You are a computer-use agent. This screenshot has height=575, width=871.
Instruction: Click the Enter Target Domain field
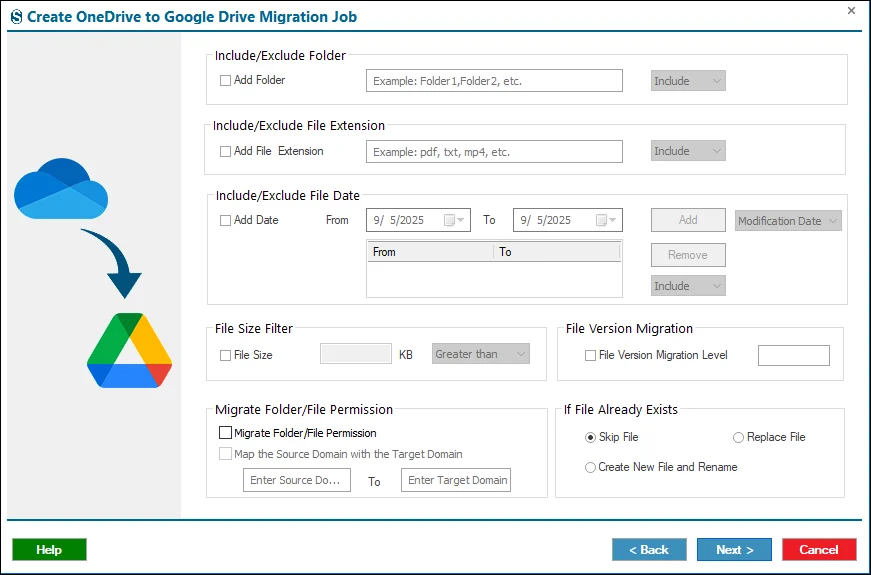point(456,480)
